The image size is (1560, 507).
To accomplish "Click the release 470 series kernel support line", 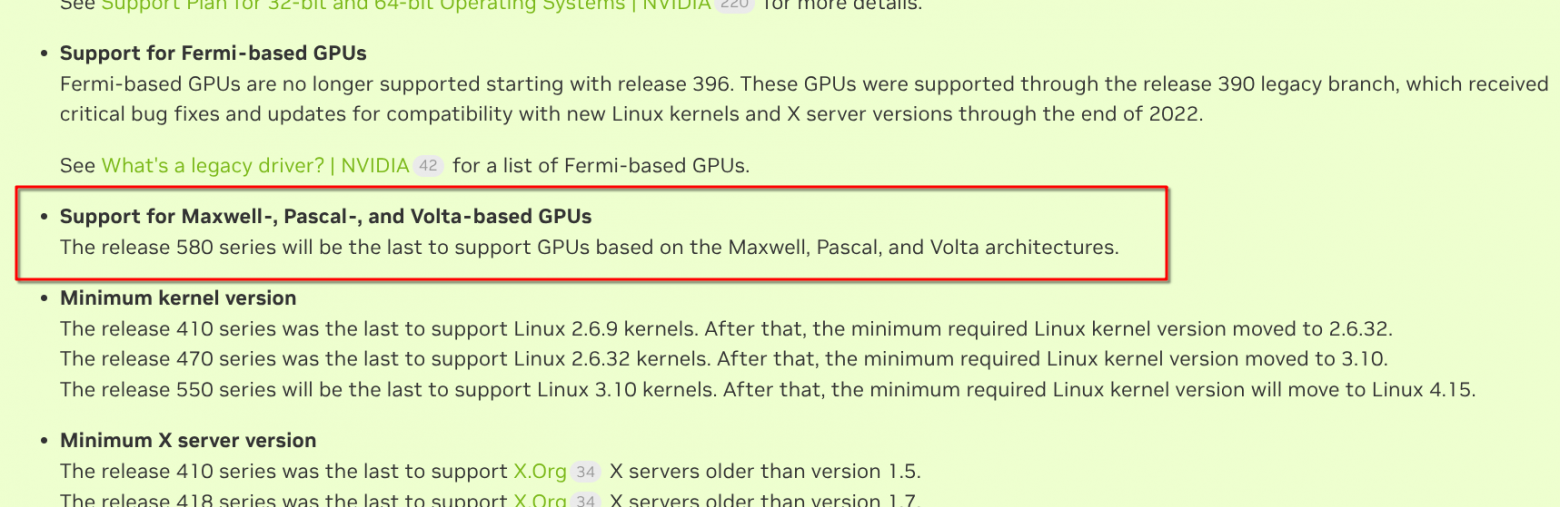I will [x=723, y=358].
